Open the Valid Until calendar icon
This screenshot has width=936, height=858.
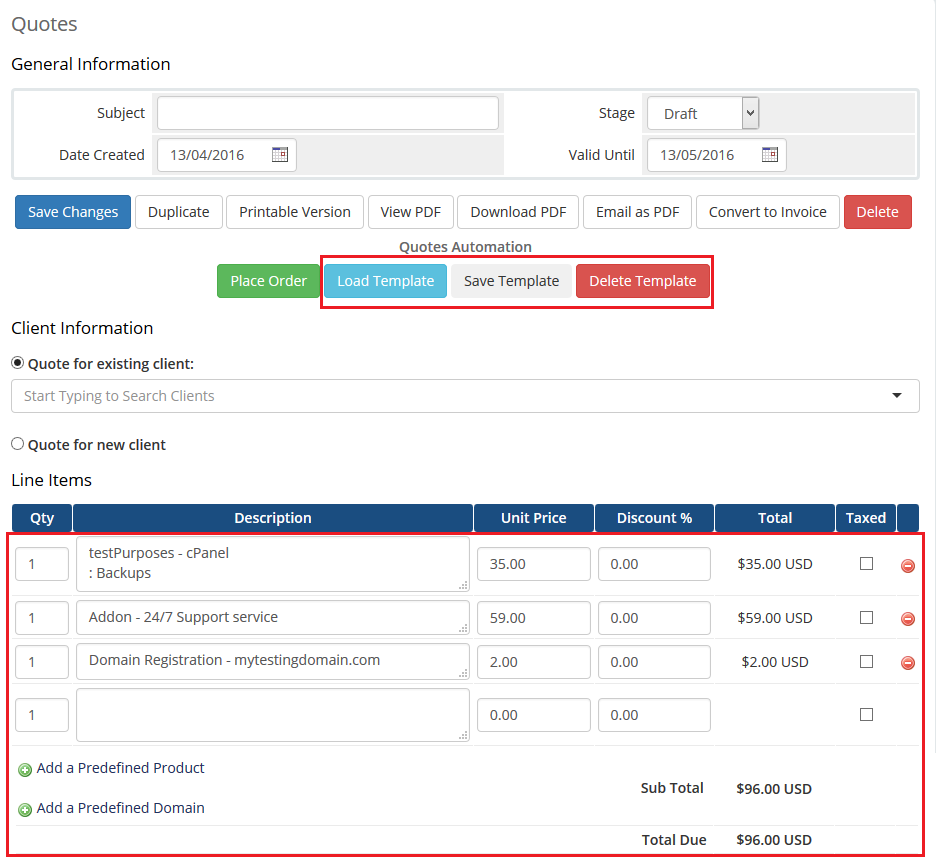click(769, 155)
